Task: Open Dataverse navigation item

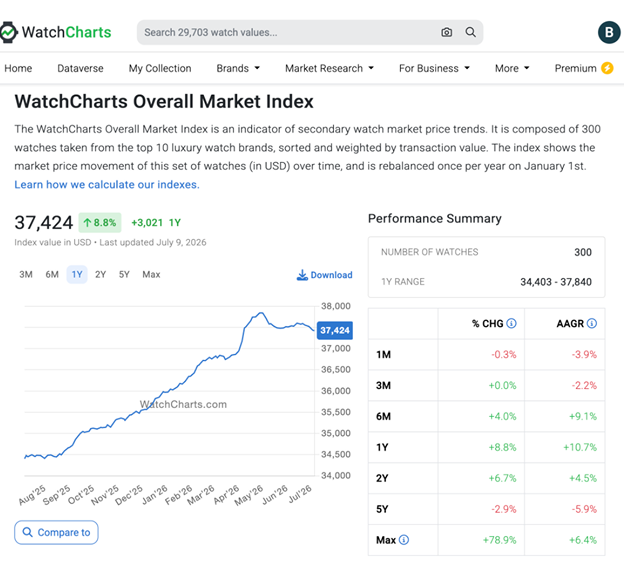Action: tap(80, 68)
